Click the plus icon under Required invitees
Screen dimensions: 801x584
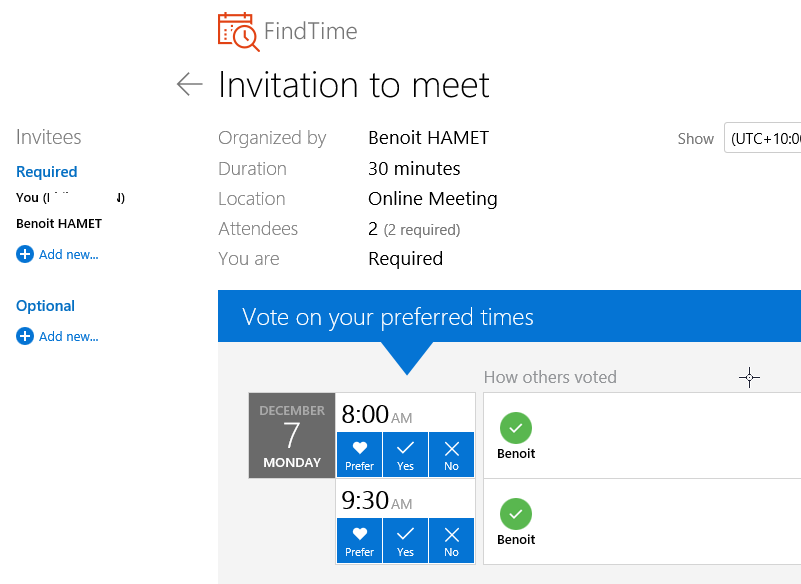25,254
